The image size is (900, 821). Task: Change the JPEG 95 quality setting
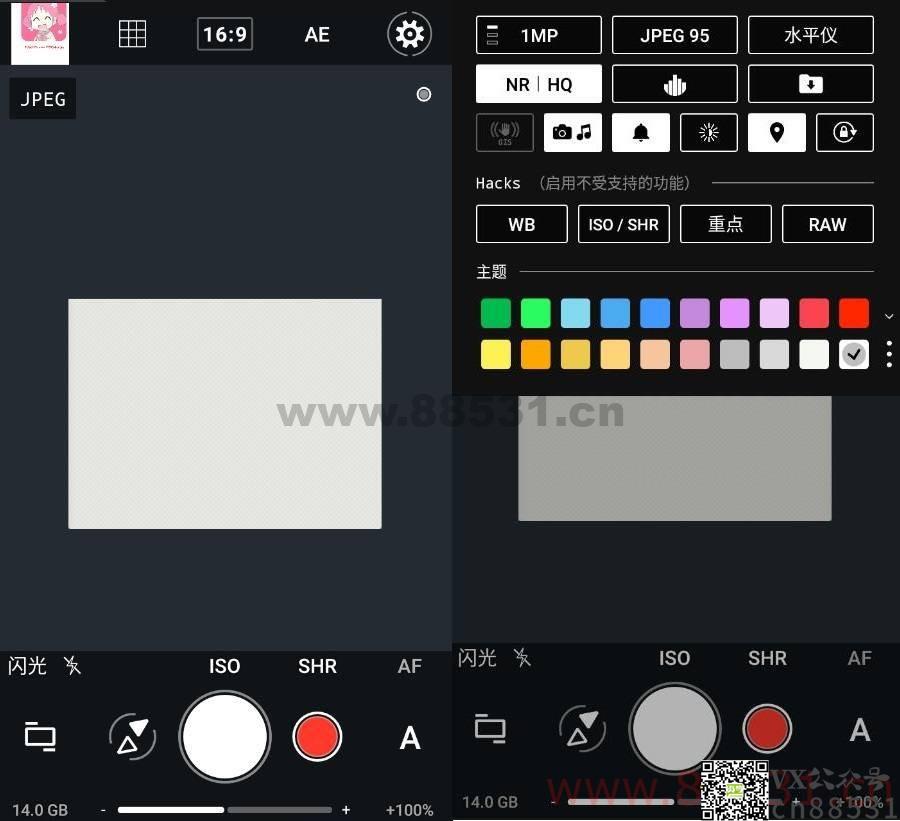[x=674, y=35]
